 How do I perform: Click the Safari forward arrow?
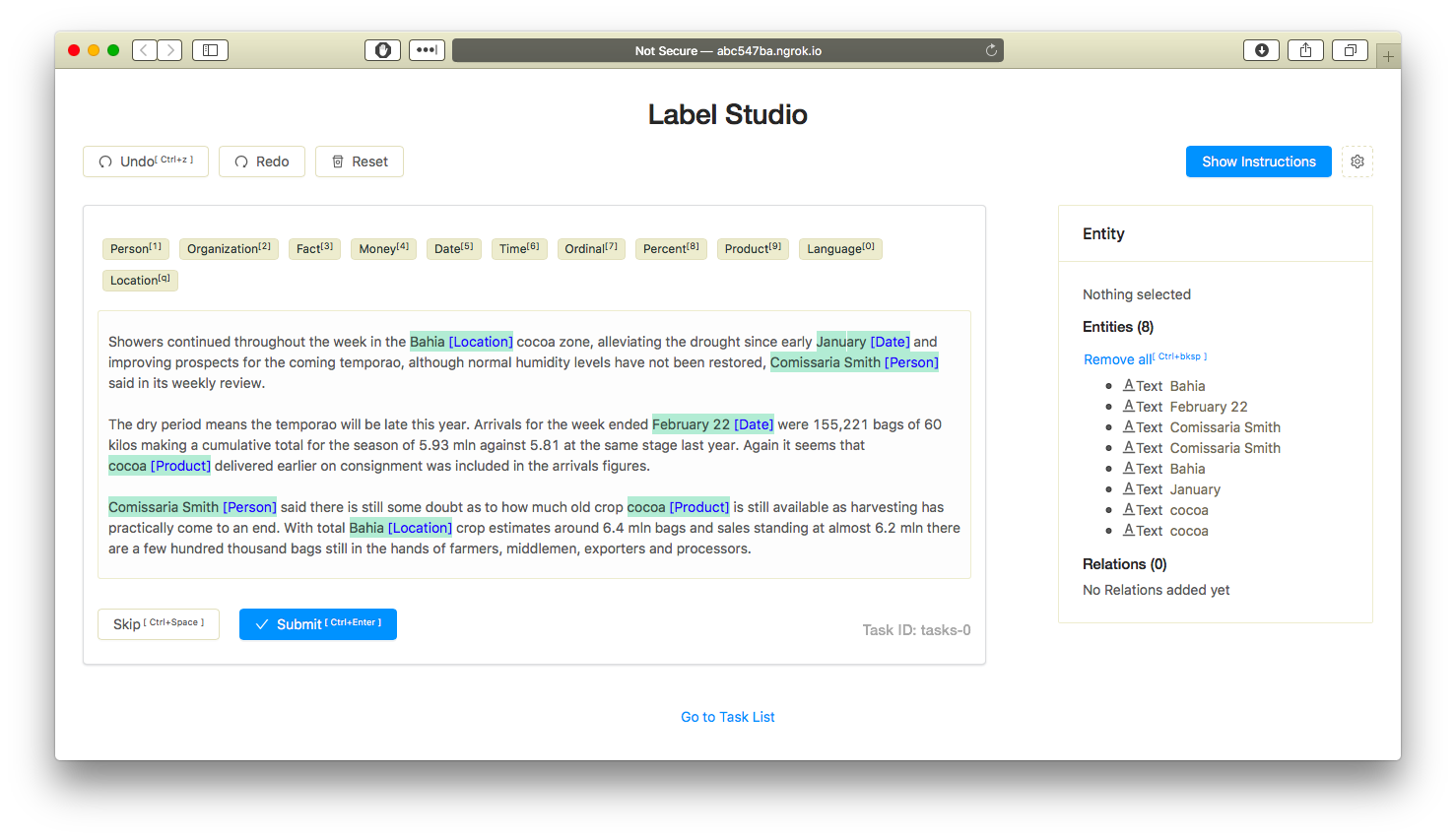point(170,50)
